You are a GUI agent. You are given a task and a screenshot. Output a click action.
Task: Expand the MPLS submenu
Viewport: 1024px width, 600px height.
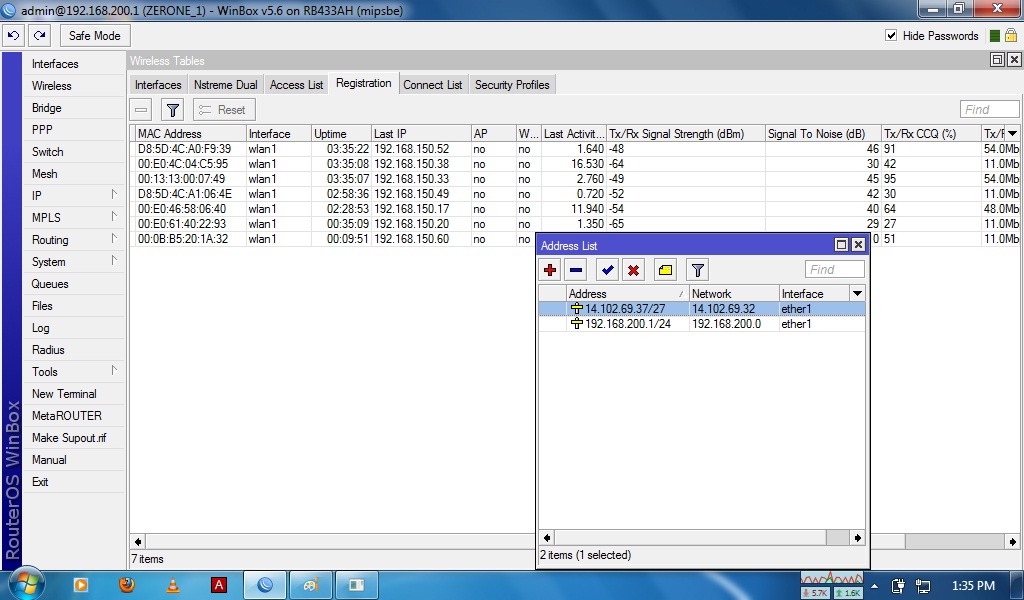click(72, 218)
